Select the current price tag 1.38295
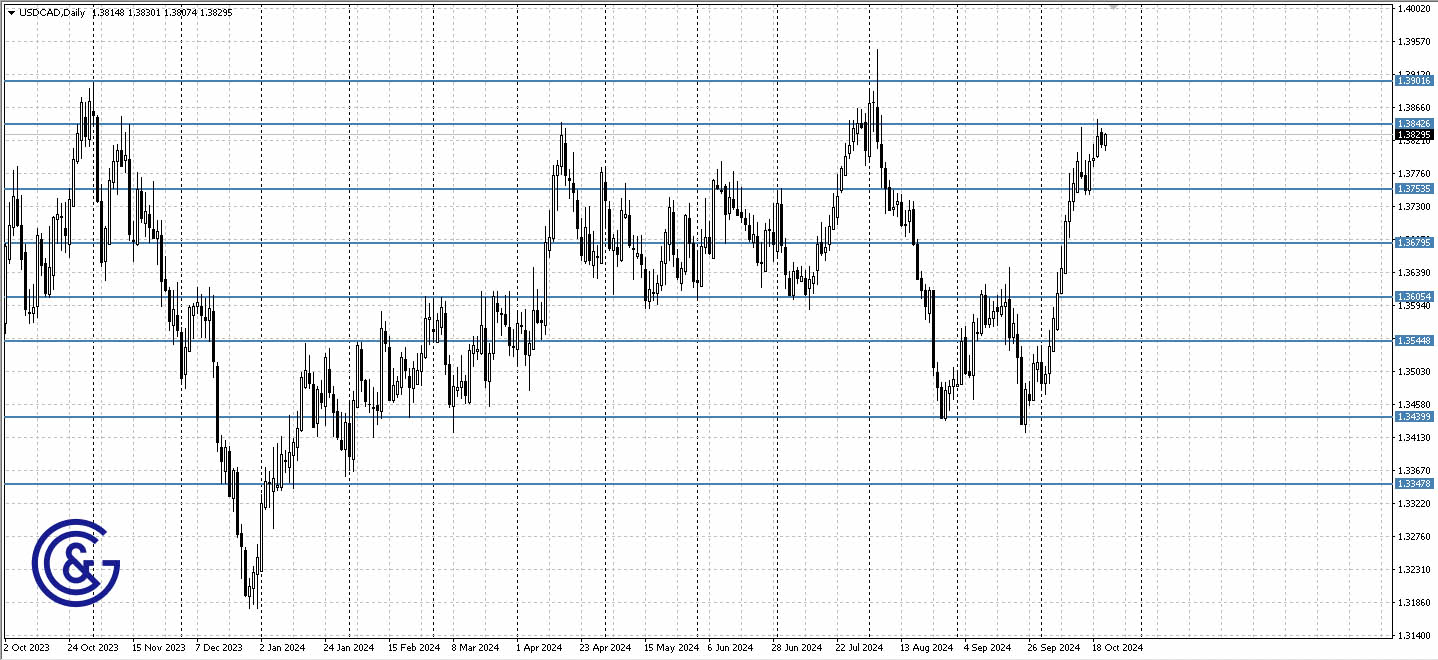This screenshot has height=660, width=1438. coord(1413,133)
